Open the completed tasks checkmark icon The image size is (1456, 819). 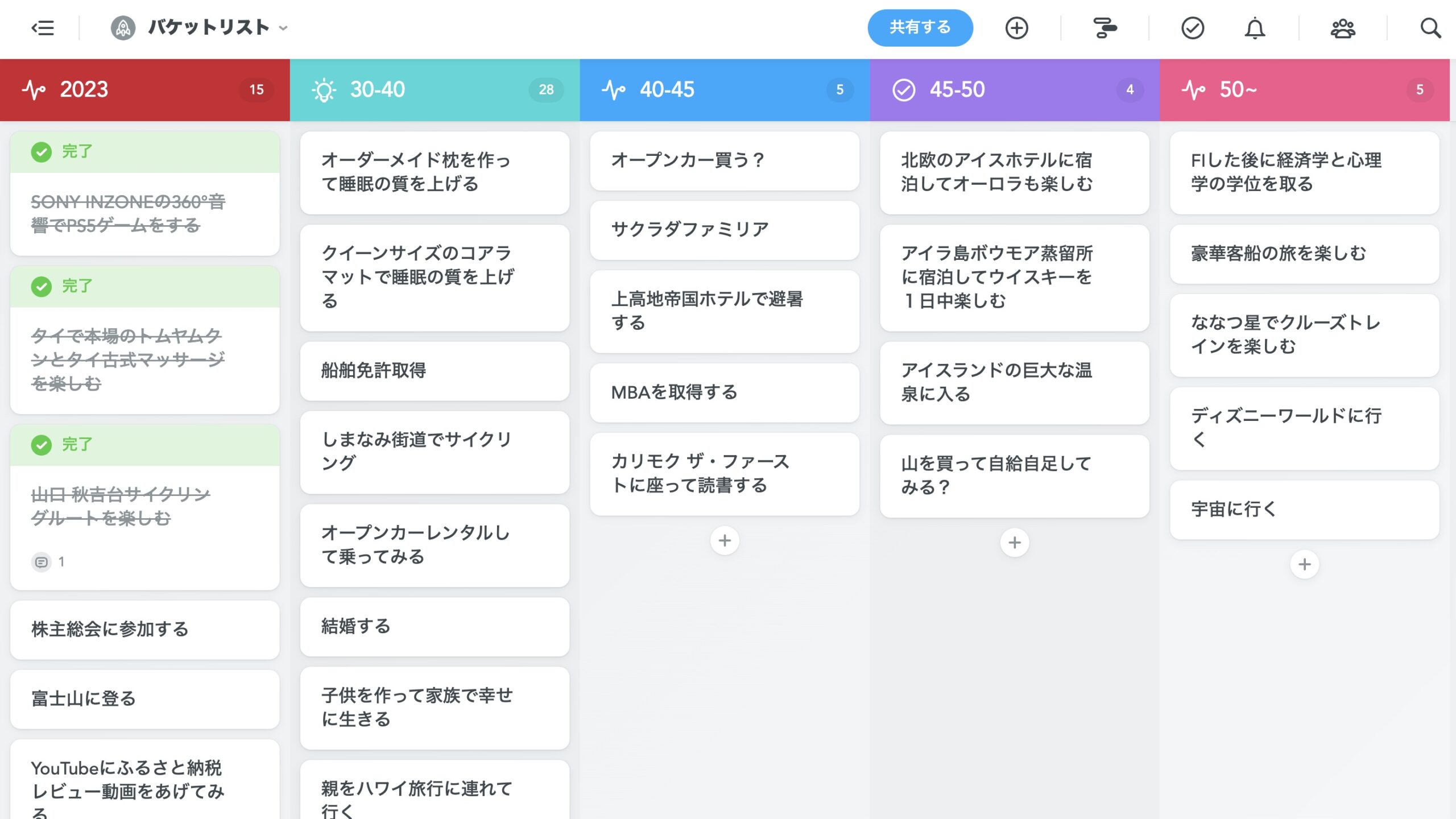coord(1193,28)
